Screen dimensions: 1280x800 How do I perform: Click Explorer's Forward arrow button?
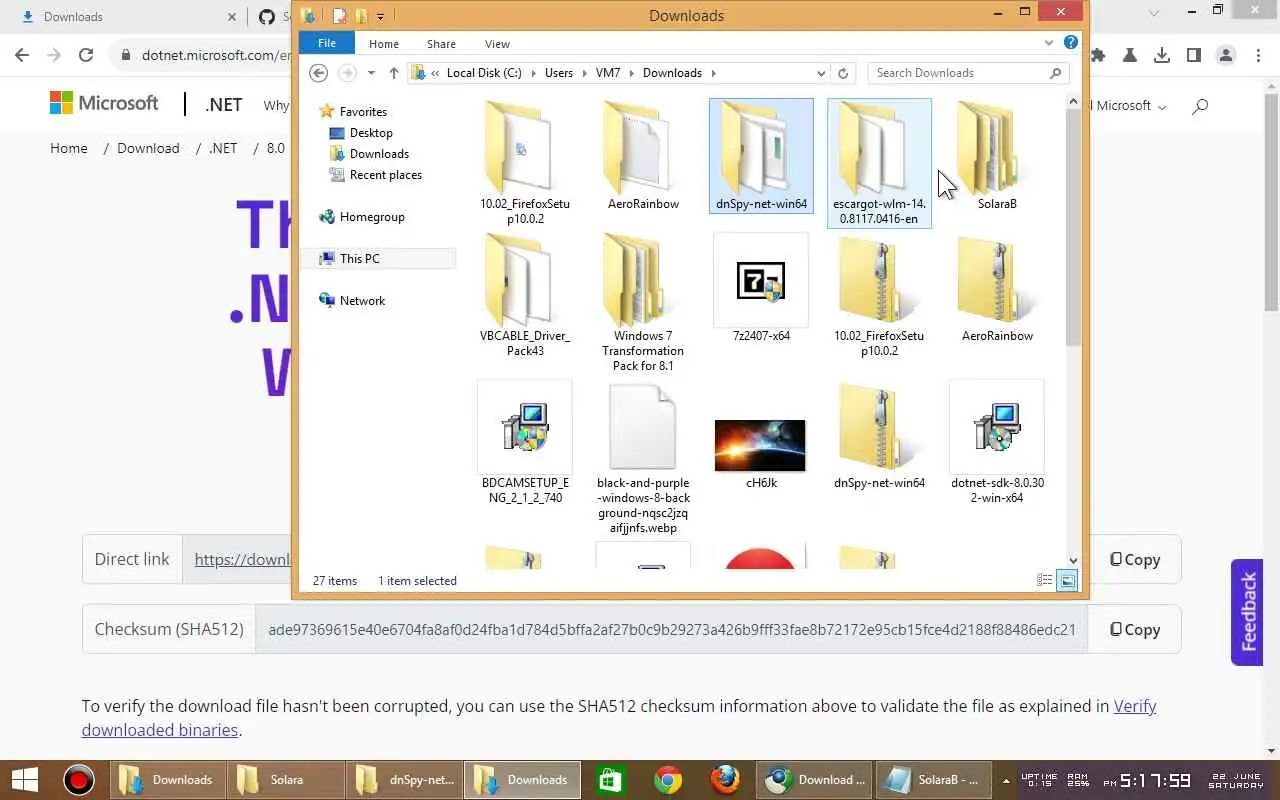pyautogui.click(x=347, y=73)
